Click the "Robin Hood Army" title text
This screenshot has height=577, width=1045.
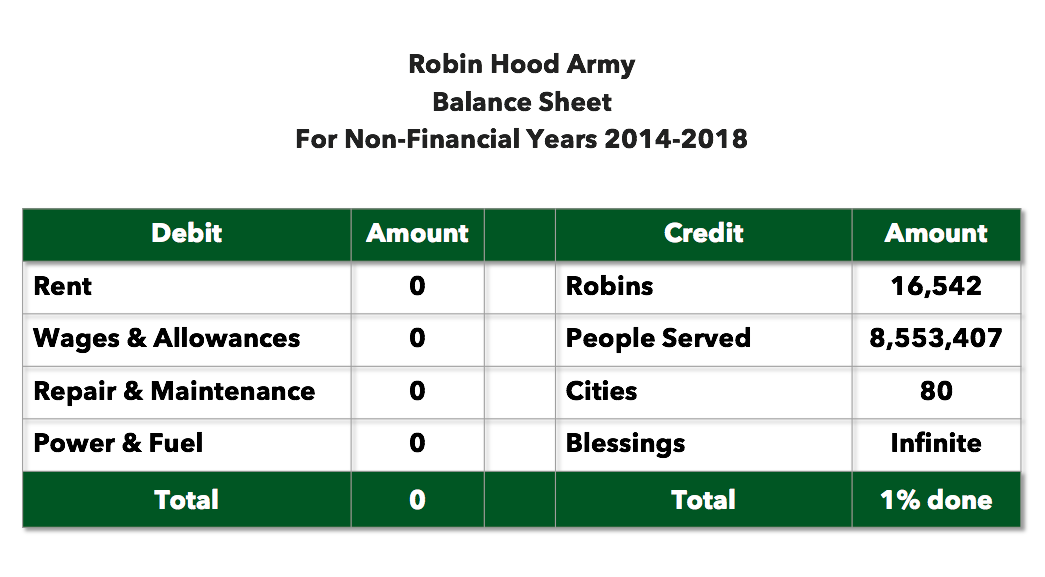pos(521,65)
